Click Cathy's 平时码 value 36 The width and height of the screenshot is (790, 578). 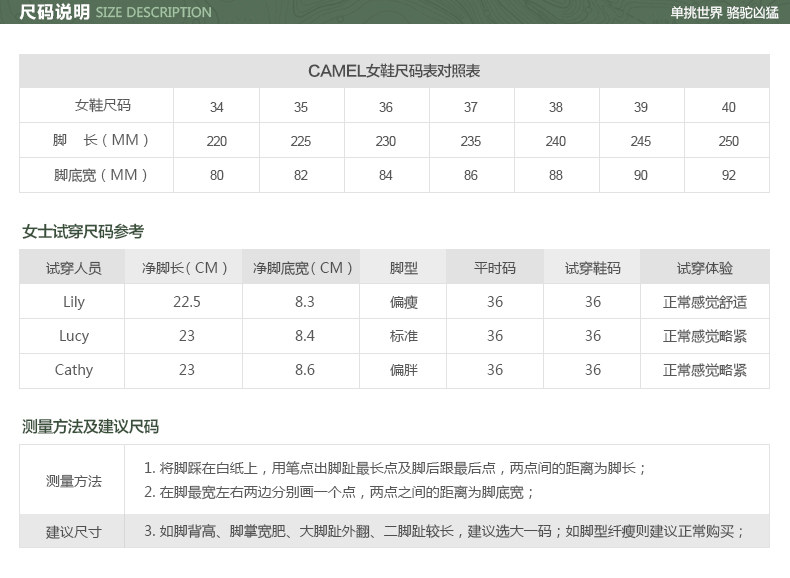(495, 370)
